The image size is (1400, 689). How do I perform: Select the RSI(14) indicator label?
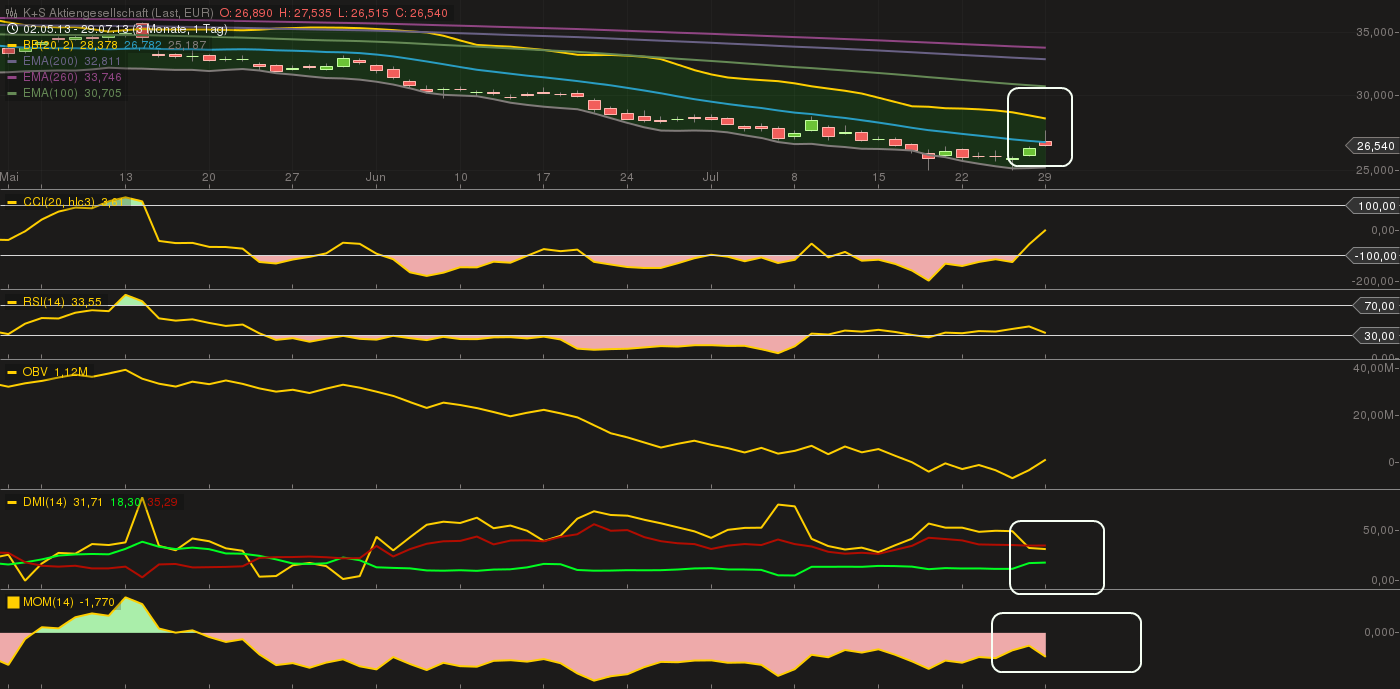[x=45, y=301]
